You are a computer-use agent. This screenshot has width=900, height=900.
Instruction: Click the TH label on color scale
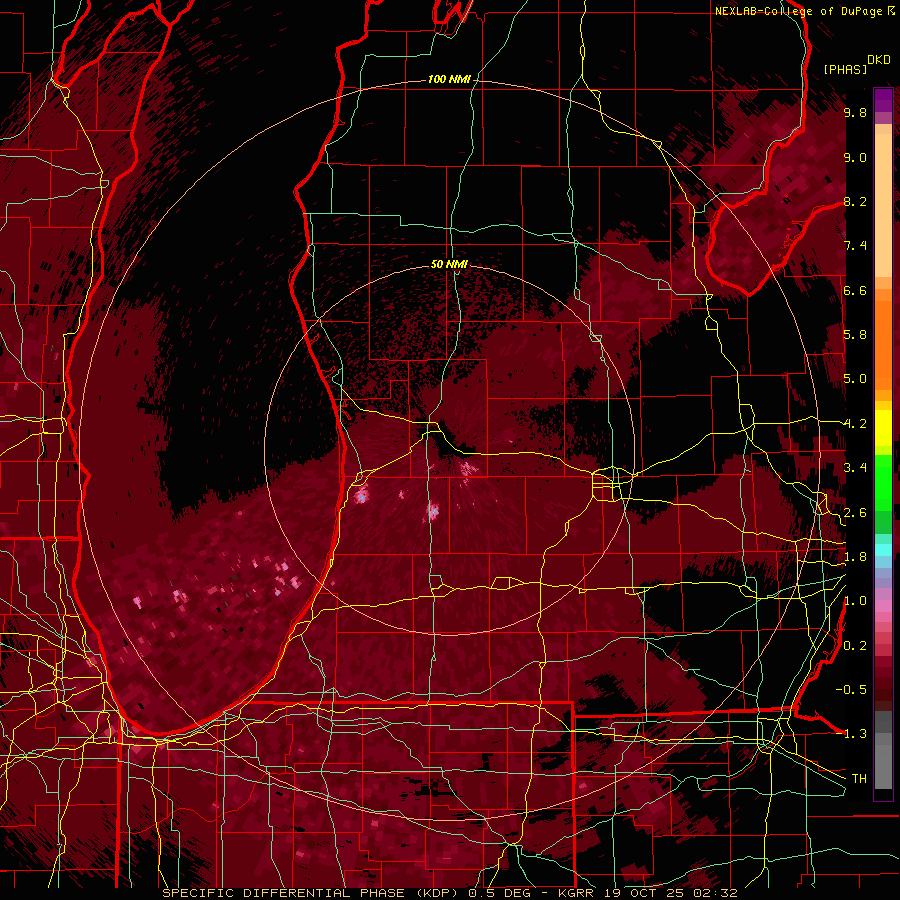[859, 778]
